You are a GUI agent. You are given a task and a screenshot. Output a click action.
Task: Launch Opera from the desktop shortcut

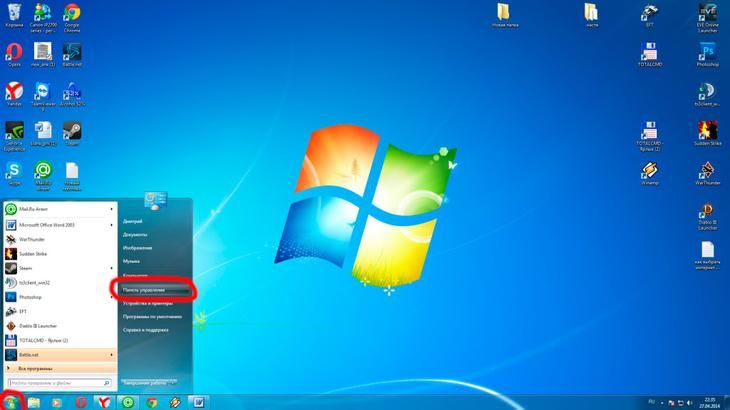click(x=14, y=55)
